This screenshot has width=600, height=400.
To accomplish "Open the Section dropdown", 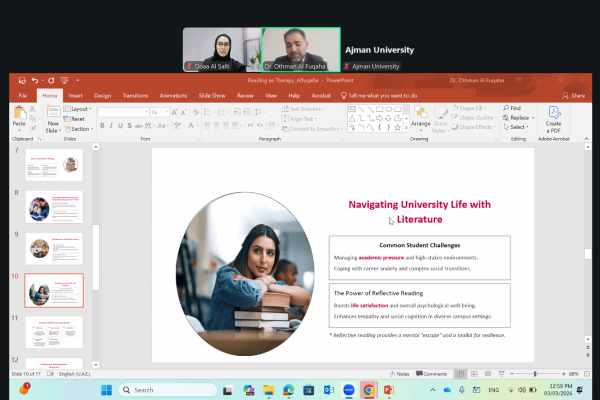I will (x=82, y=128).
